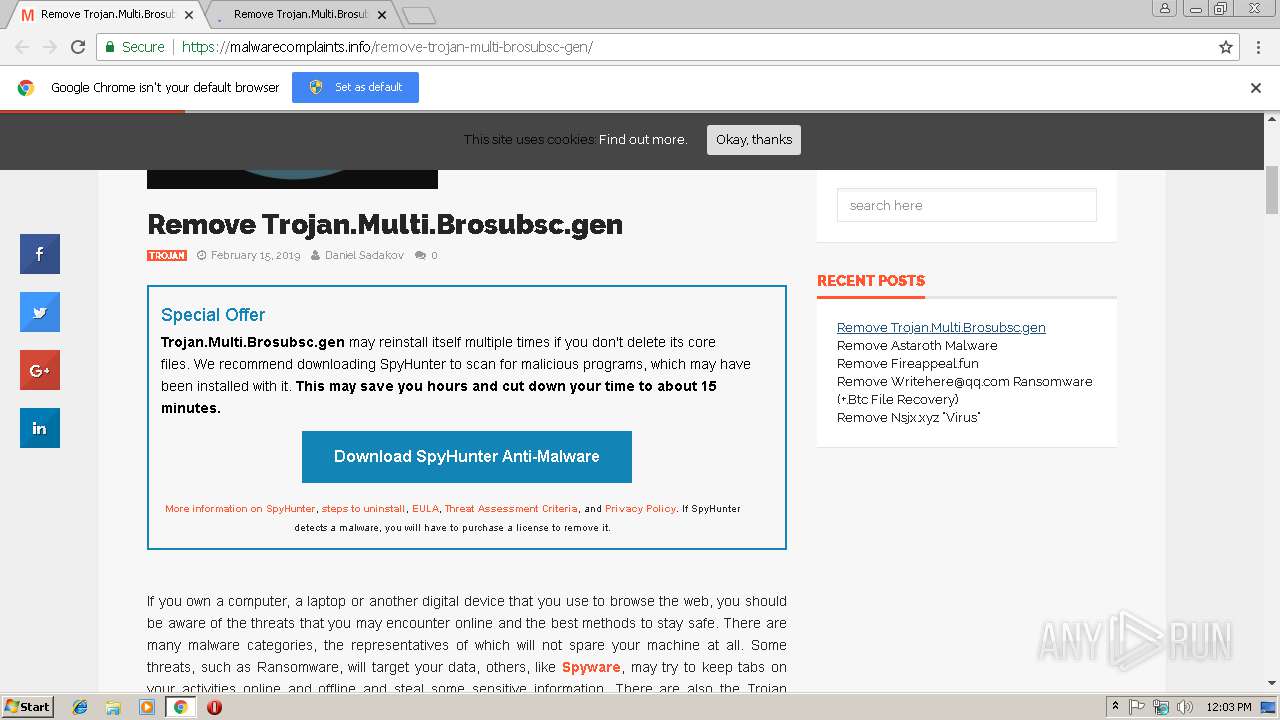The image size is (1280, 720).
Task: Click system clock 12:03 PM
Action: 1229,707
